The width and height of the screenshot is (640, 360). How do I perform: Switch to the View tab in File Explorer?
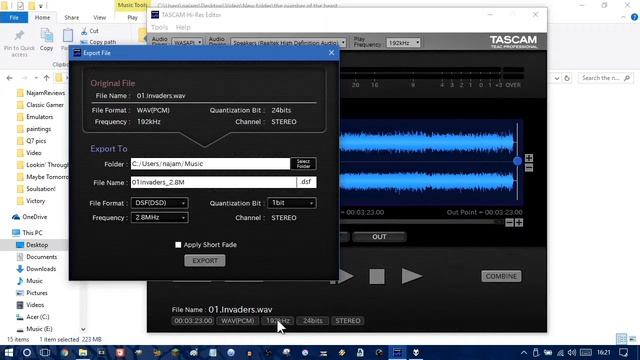tap(99, 18)
